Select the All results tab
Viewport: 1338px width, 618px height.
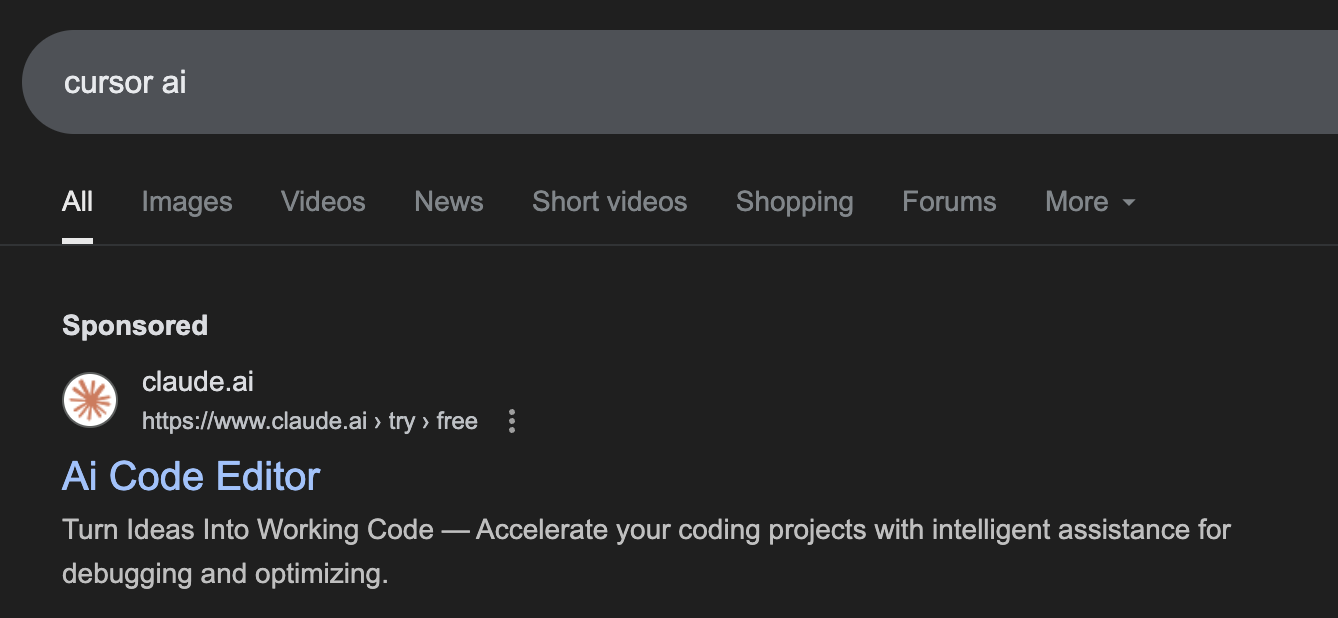point(77,202)
